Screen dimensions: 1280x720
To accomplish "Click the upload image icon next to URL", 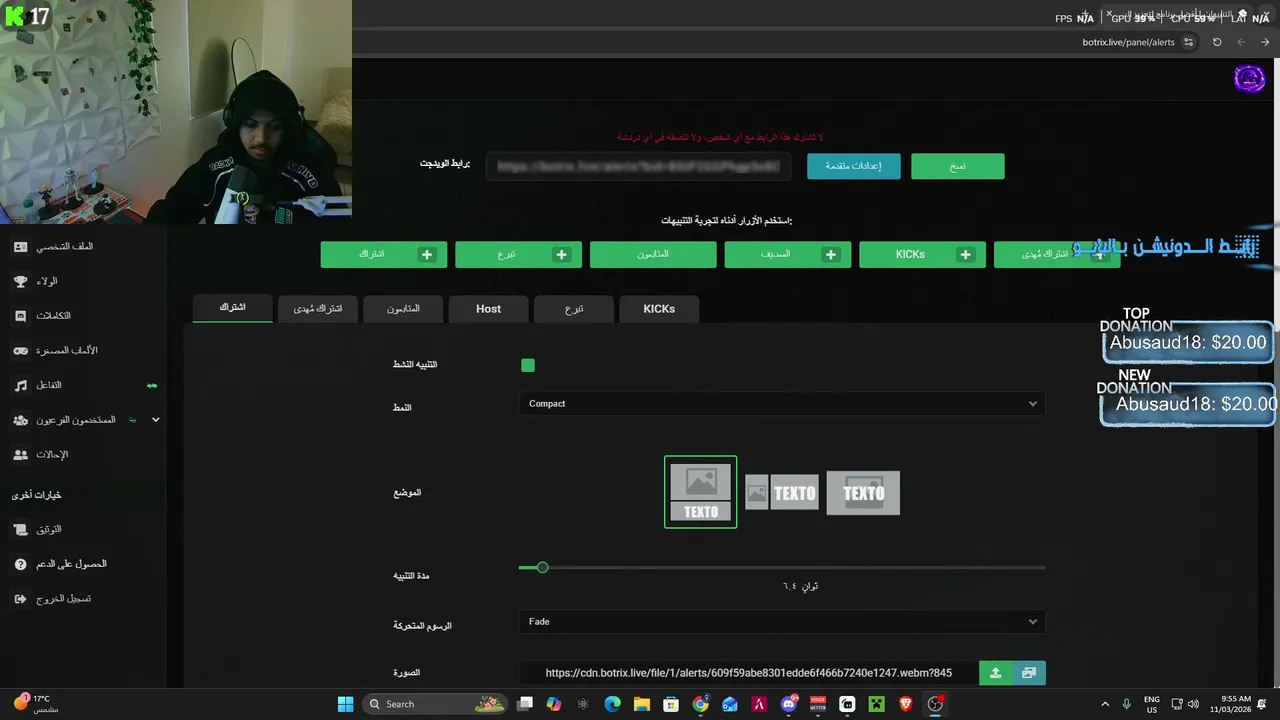I will [x=995, y=673].
